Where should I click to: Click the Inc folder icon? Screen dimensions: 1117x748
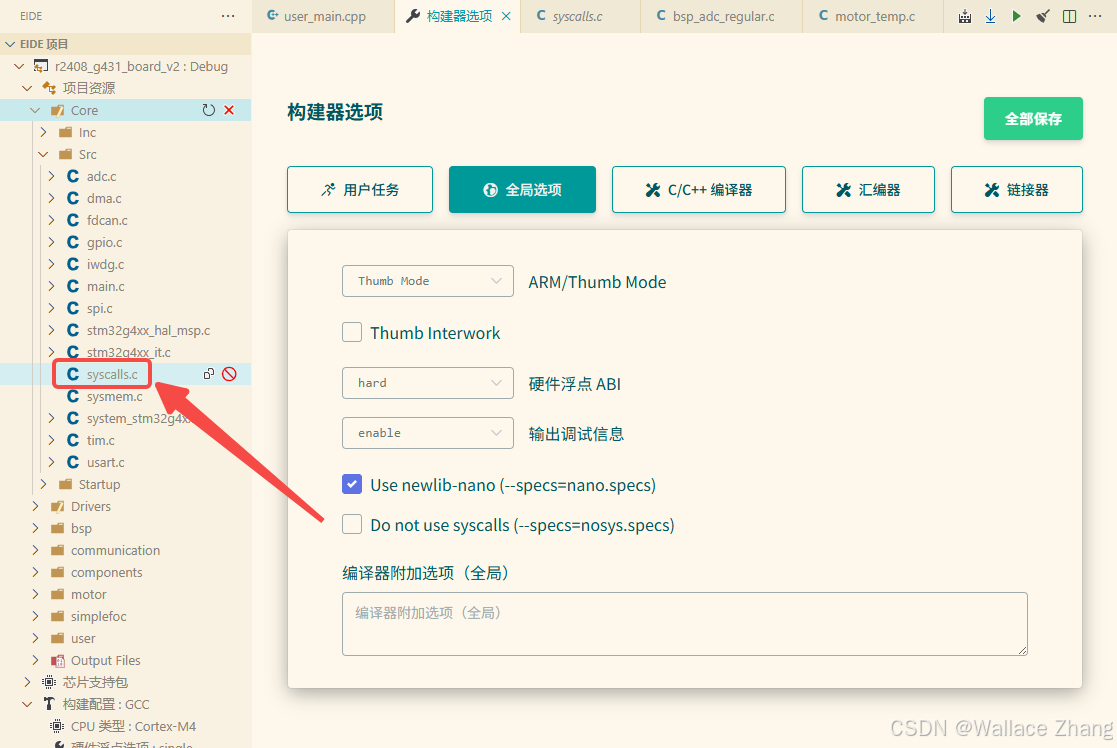(x=66, y=132)
